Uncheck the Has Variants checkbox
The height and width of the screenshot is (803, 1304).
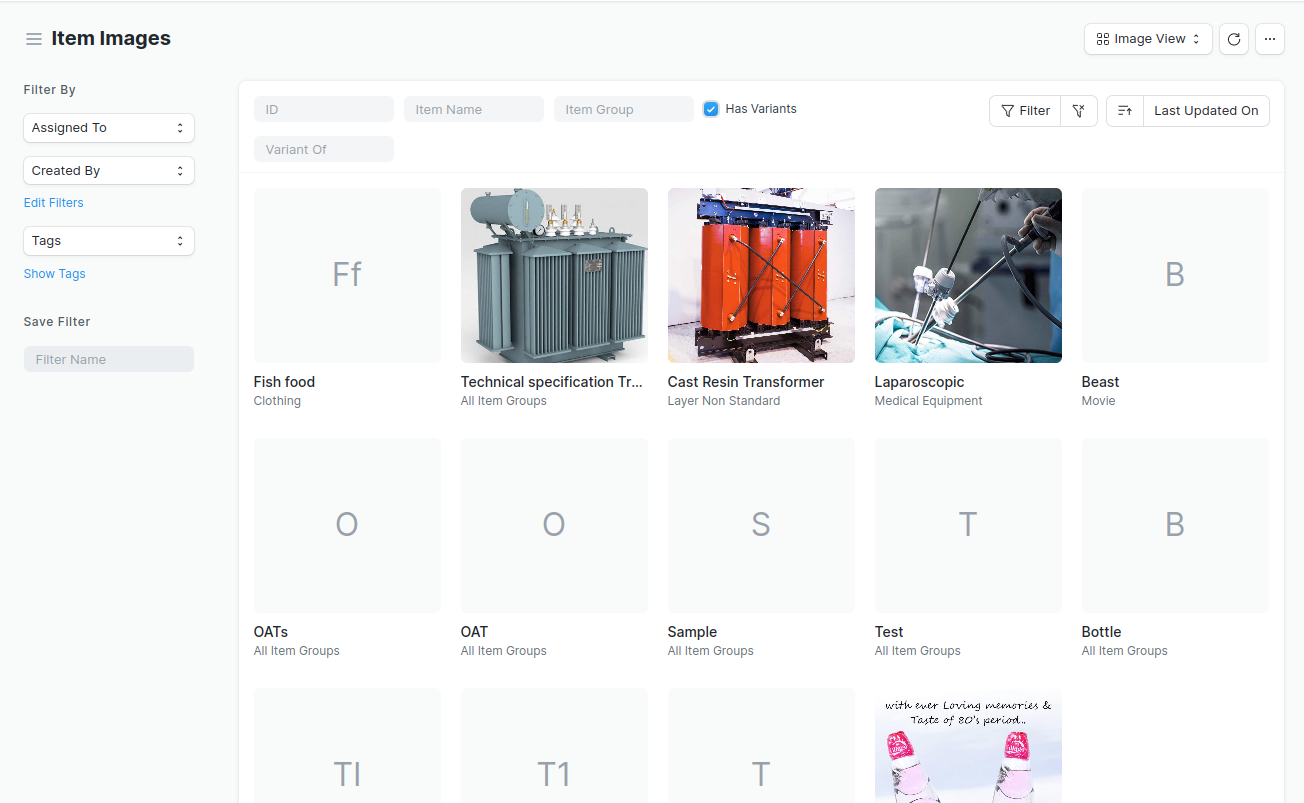click(711, 109)
